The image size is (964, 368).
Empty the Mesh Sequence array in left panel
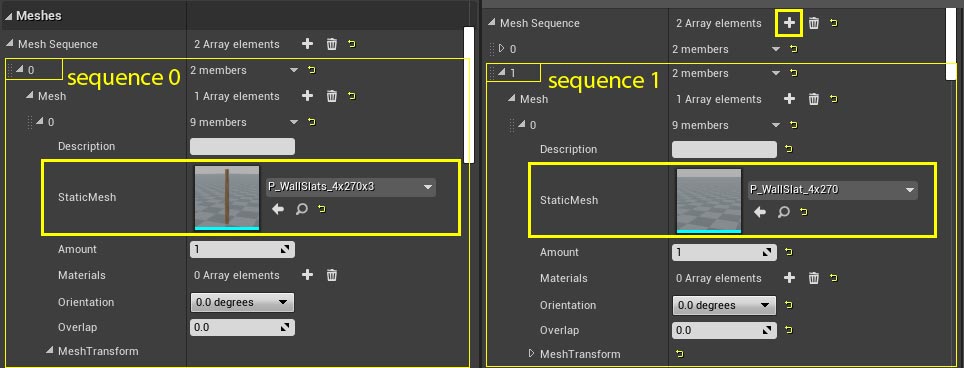331,44
